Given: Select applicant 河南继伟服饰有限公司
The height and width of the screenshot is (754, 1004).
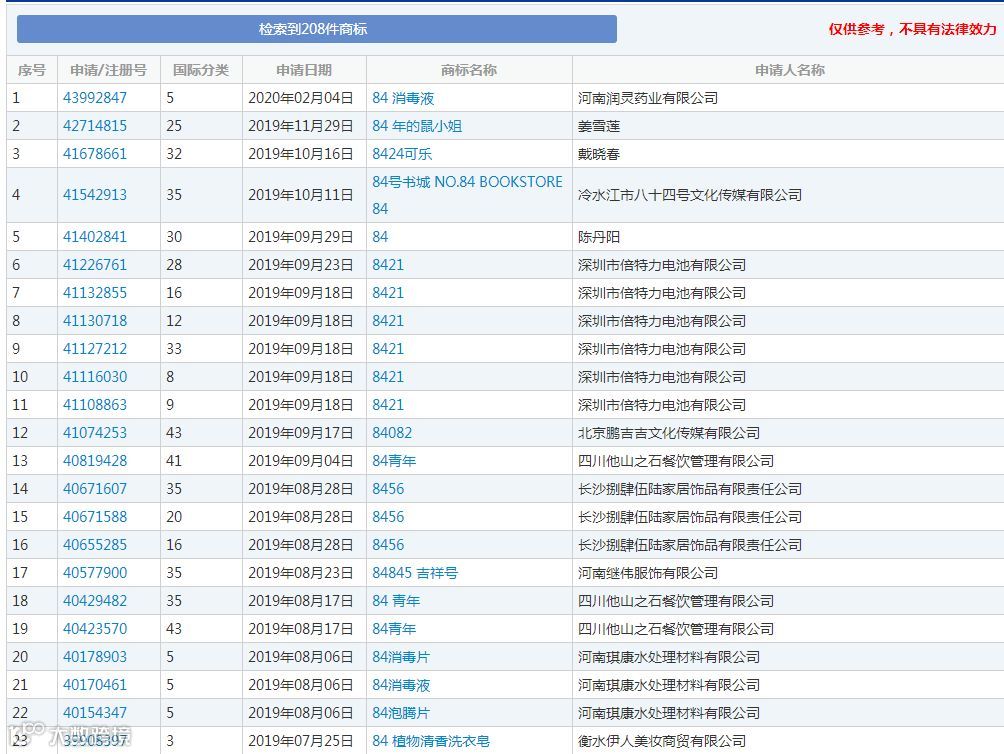Looking at the screenshot, I should tap(648, 573).
